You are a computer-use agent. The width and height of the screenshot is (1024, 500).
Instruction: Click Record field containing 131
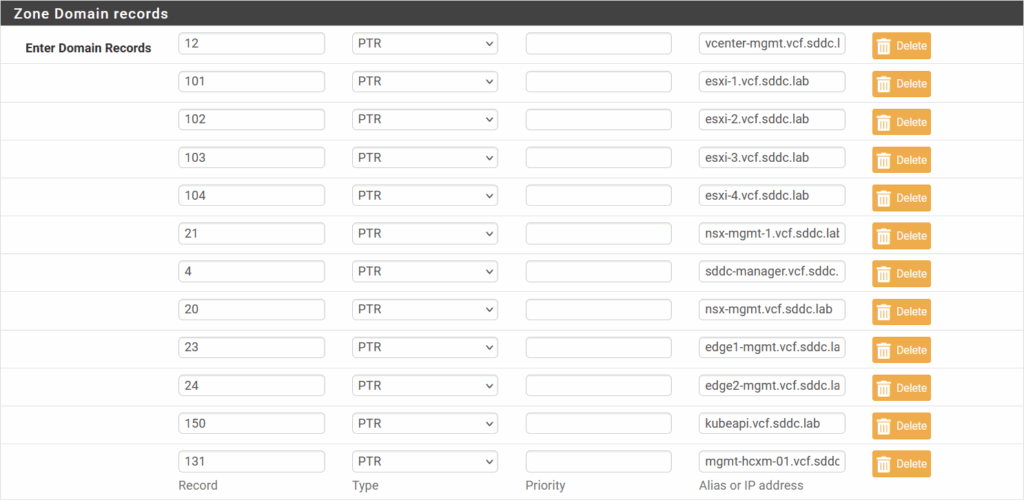[251, 461]
